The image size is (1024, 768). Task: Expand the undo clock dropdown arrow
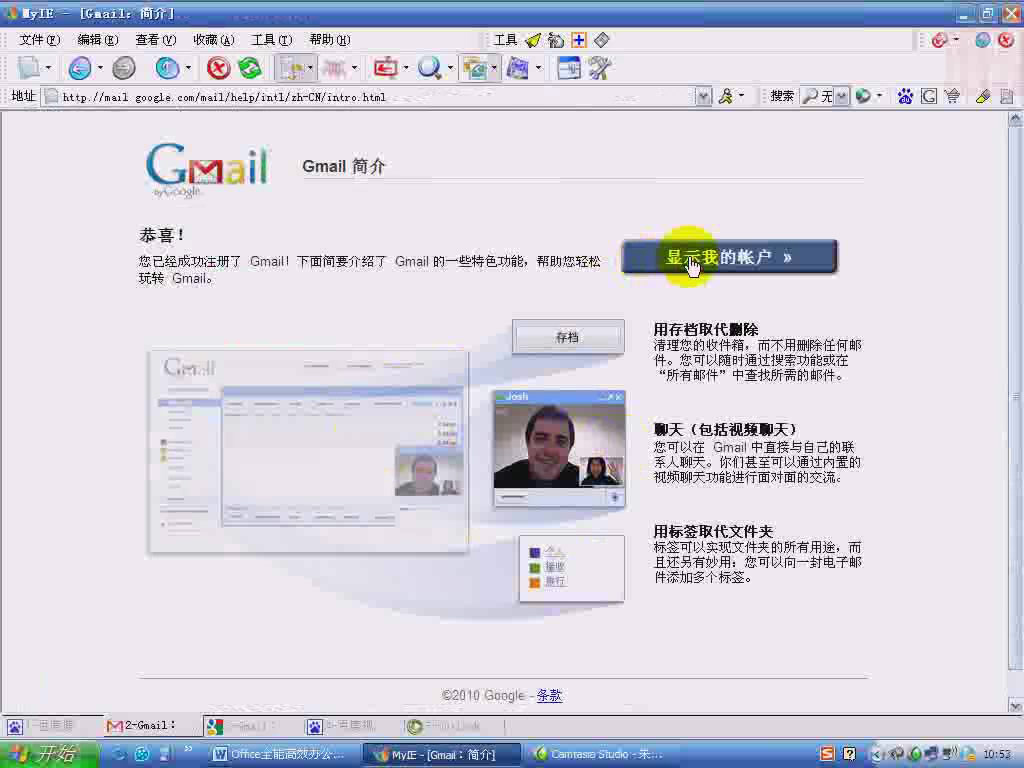click(x=188, y=68)
